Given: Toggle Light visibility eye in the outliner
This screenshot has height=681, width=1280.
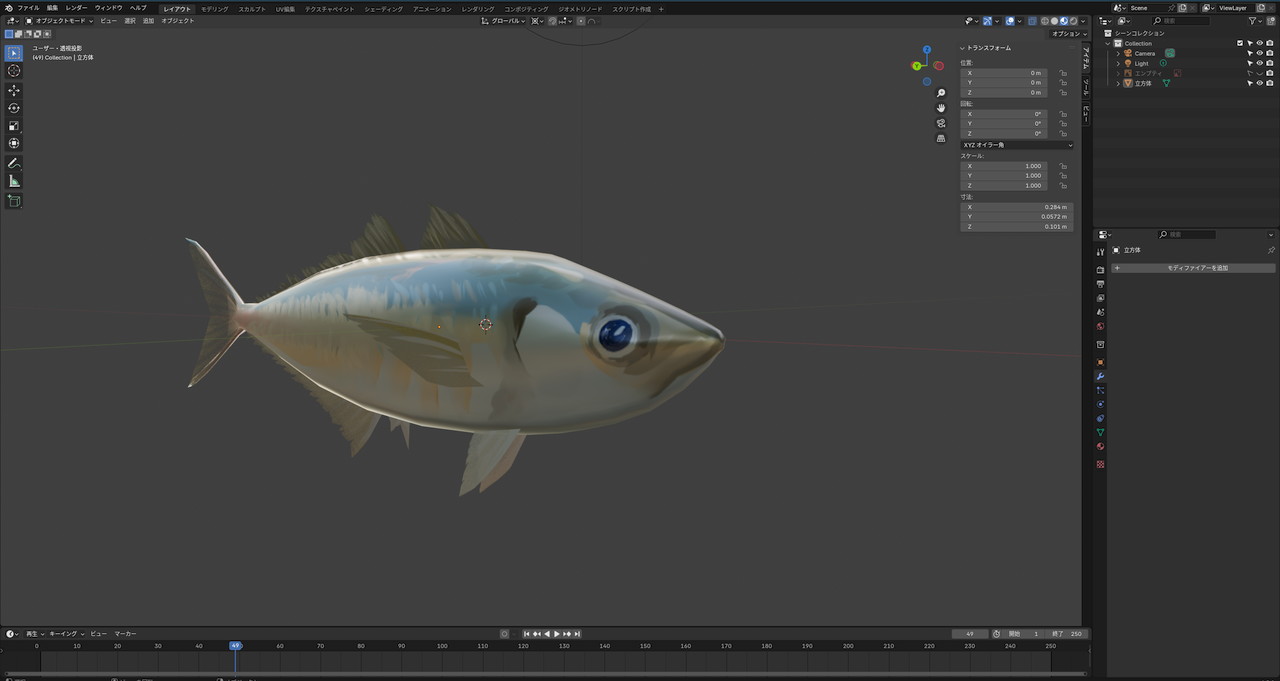Looking at the screenshot, I should point(1259,63).
